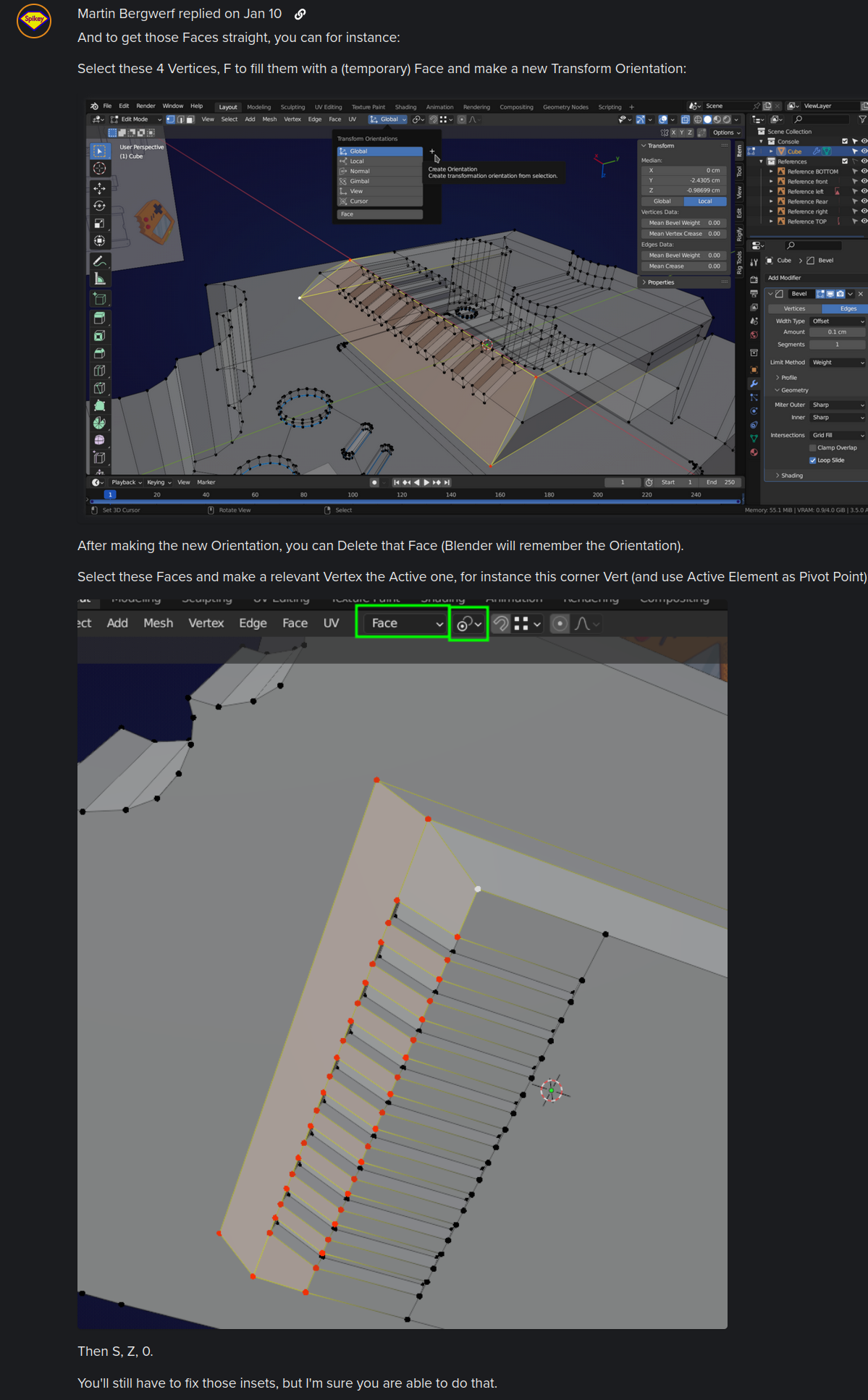The height and width of the screenshot is (1400, 868).
Task: Select the Add Cube tool in Blender toolbar
Action: point(100,298)
